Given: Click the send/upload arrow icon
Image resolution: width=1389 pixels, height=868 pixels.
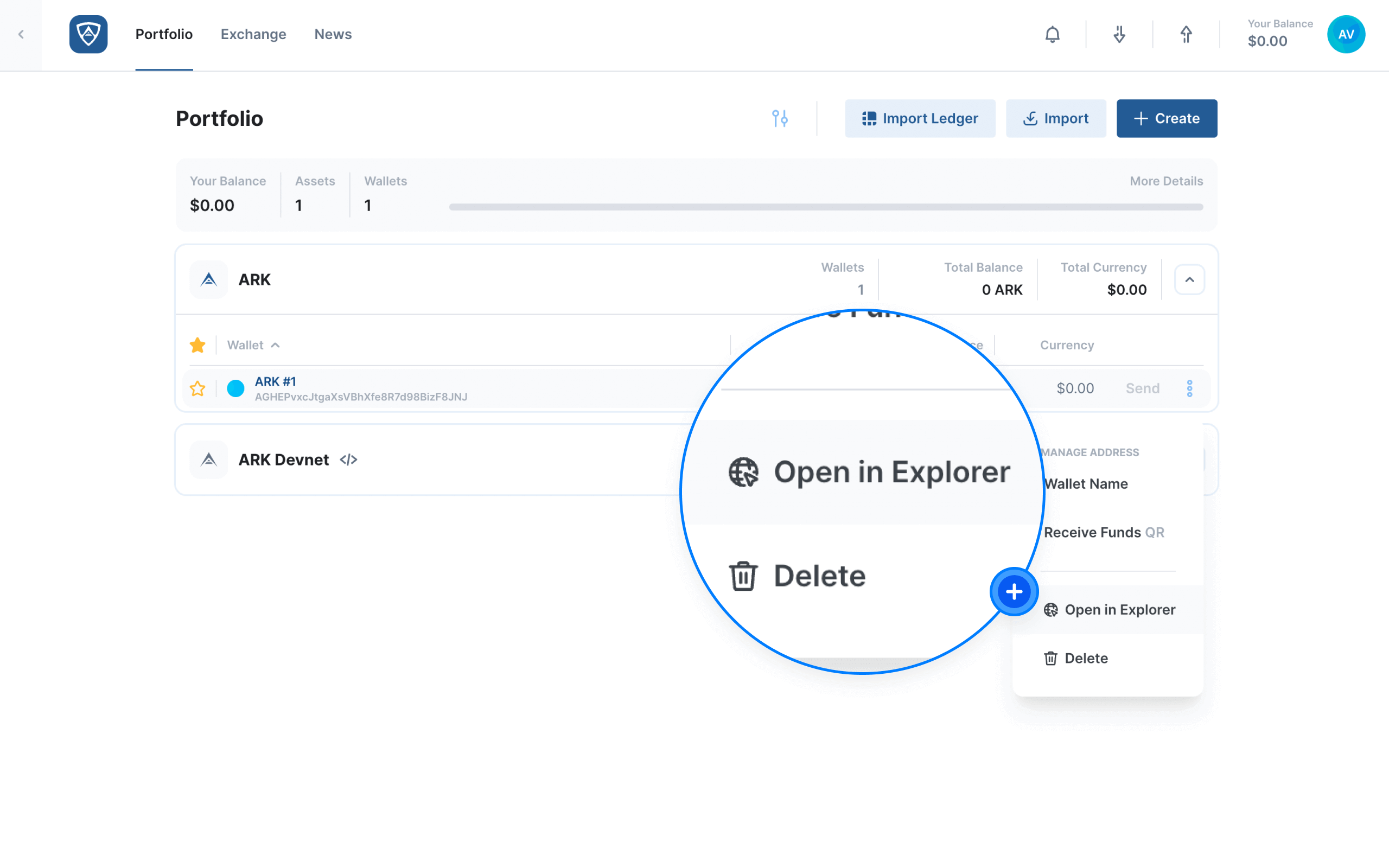Looking at the screenshot, I should (1184, 34).
